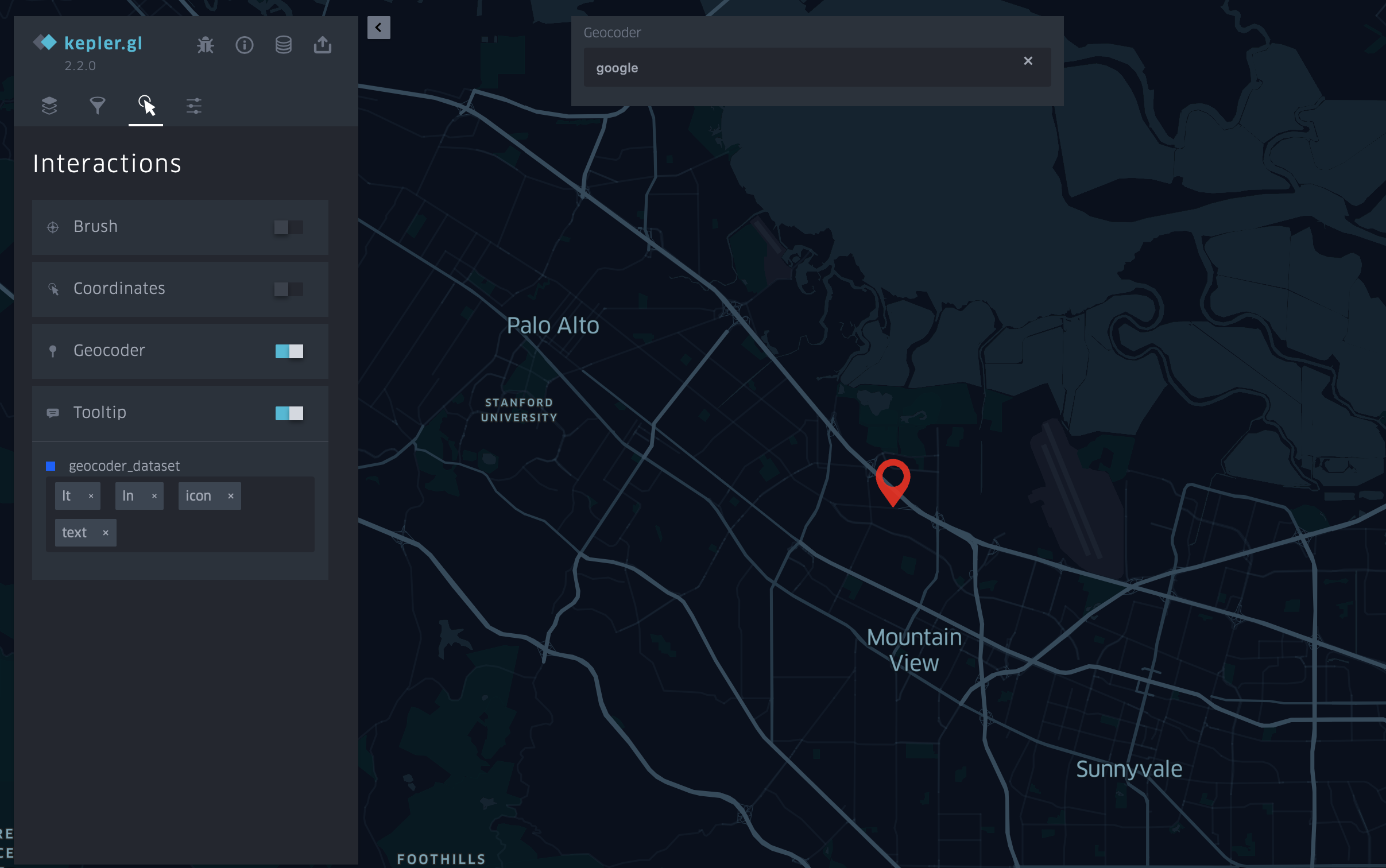Collapse the side panel with the arrow

378,28
